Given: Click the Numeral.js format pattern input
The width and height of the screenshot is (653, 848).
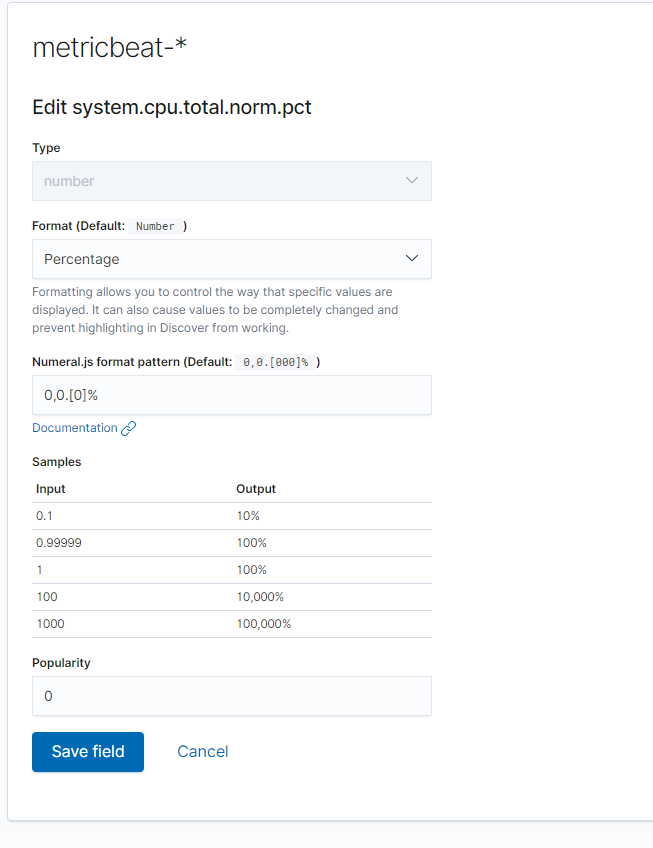Looking at the screenshot, I should pos(231,395).
